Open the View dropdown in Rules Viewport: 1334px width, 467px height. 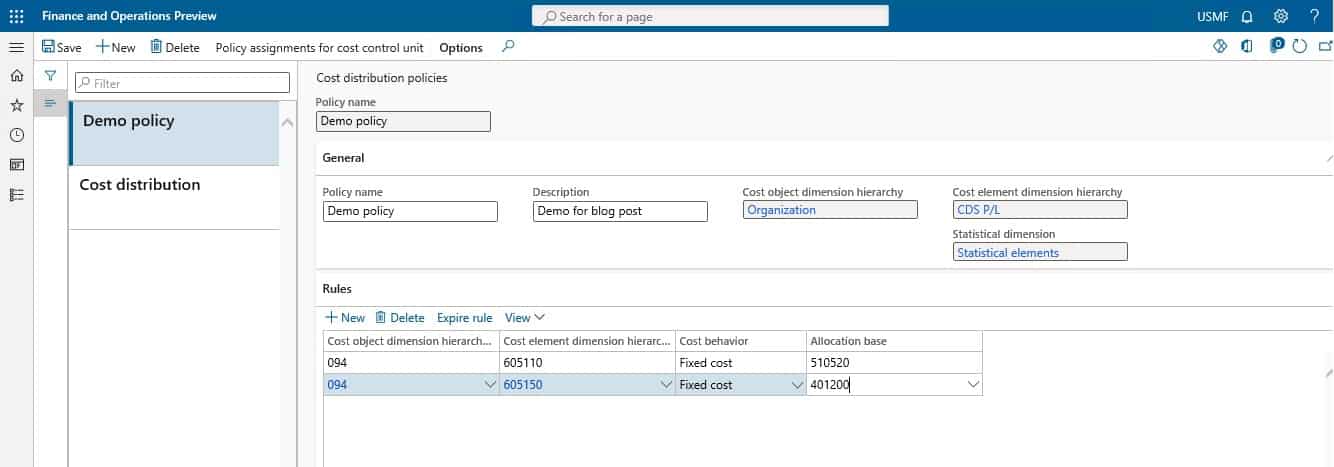(525, 317)
